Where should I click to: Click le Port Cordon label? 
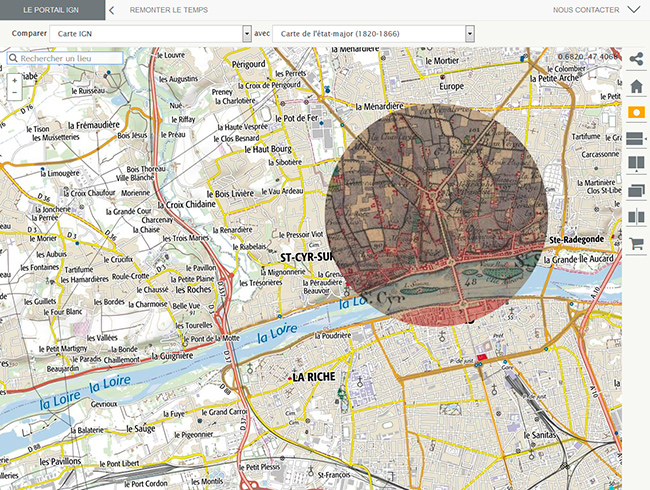click(146, 483)
